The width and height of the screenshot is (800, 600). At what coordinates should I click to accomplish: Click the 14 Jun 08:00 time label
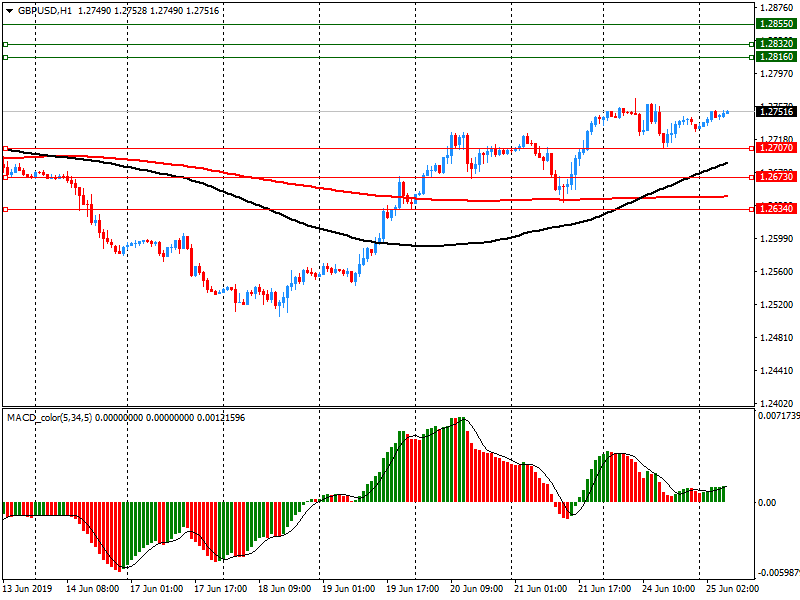92,589
